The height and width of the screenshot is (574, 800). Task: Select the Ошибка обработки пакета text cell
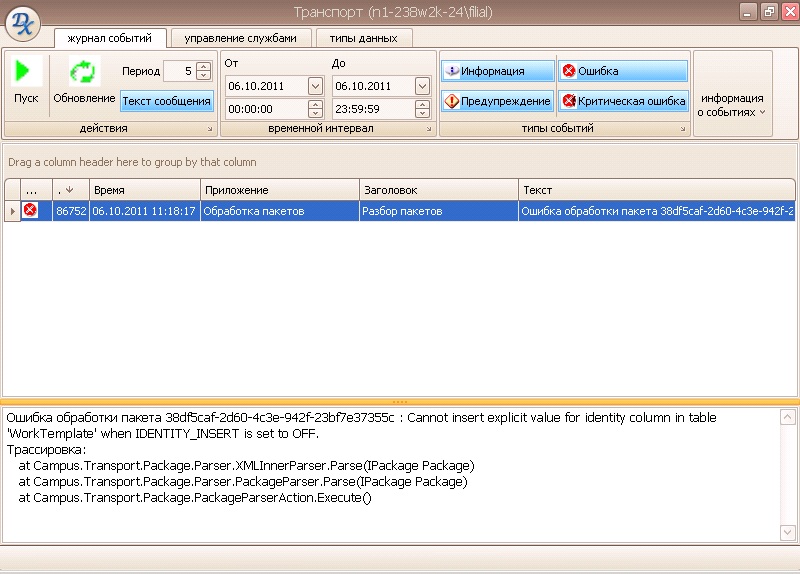tap(657, 211)
